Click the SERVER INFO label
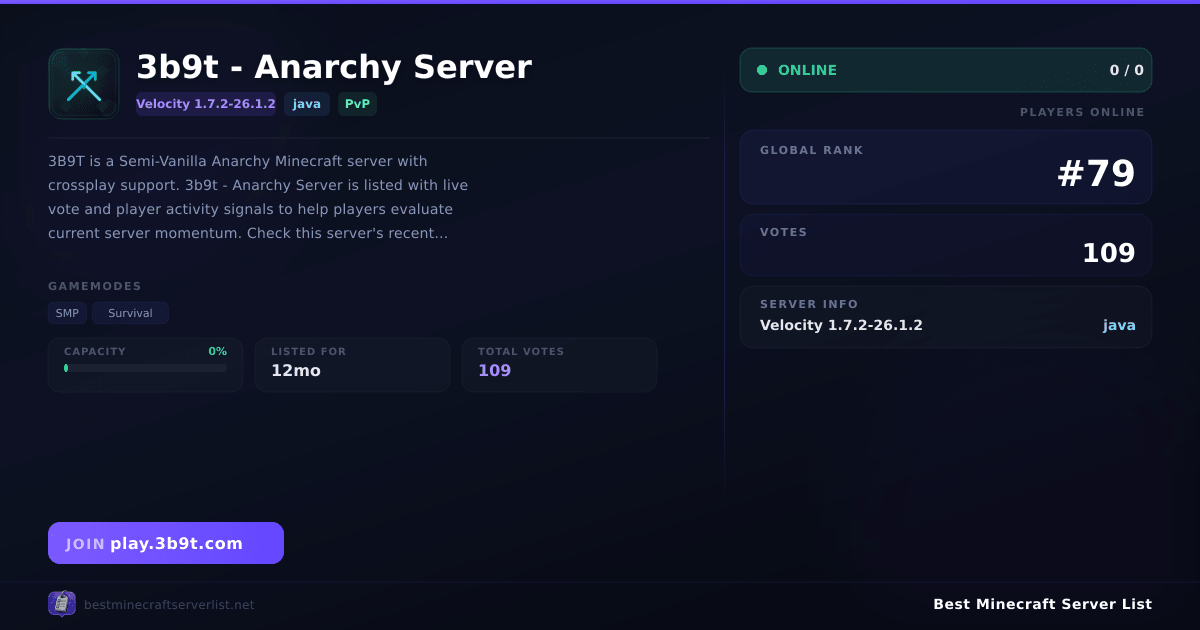The width and height of the screenshot is (1200, 630). point(809,304)
